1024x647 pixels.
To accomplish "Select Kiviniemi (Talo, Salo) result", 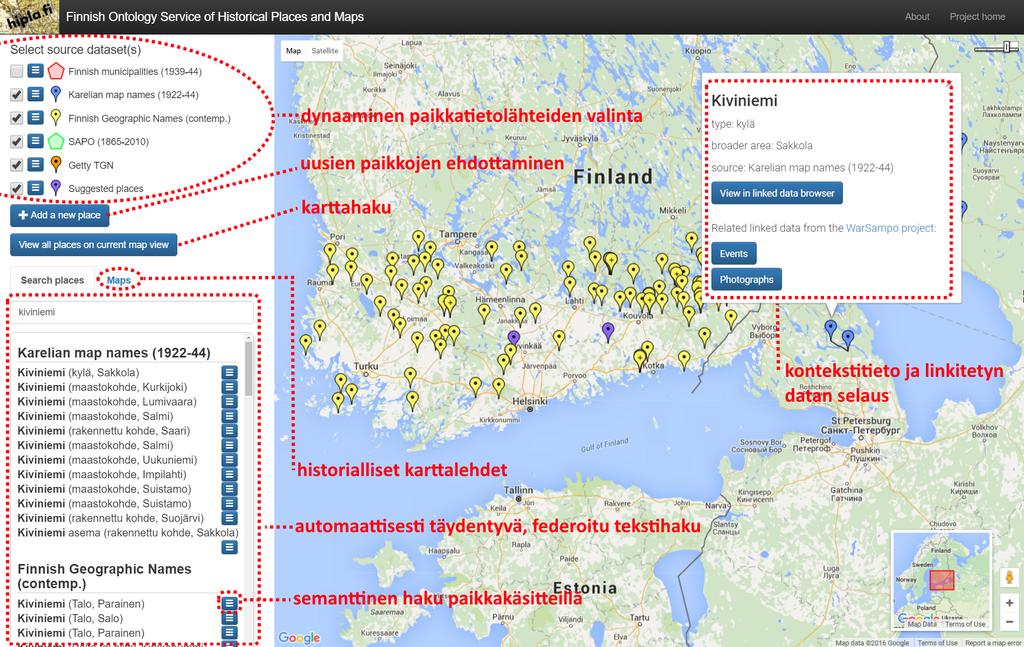I will click(x=71, y=618).
